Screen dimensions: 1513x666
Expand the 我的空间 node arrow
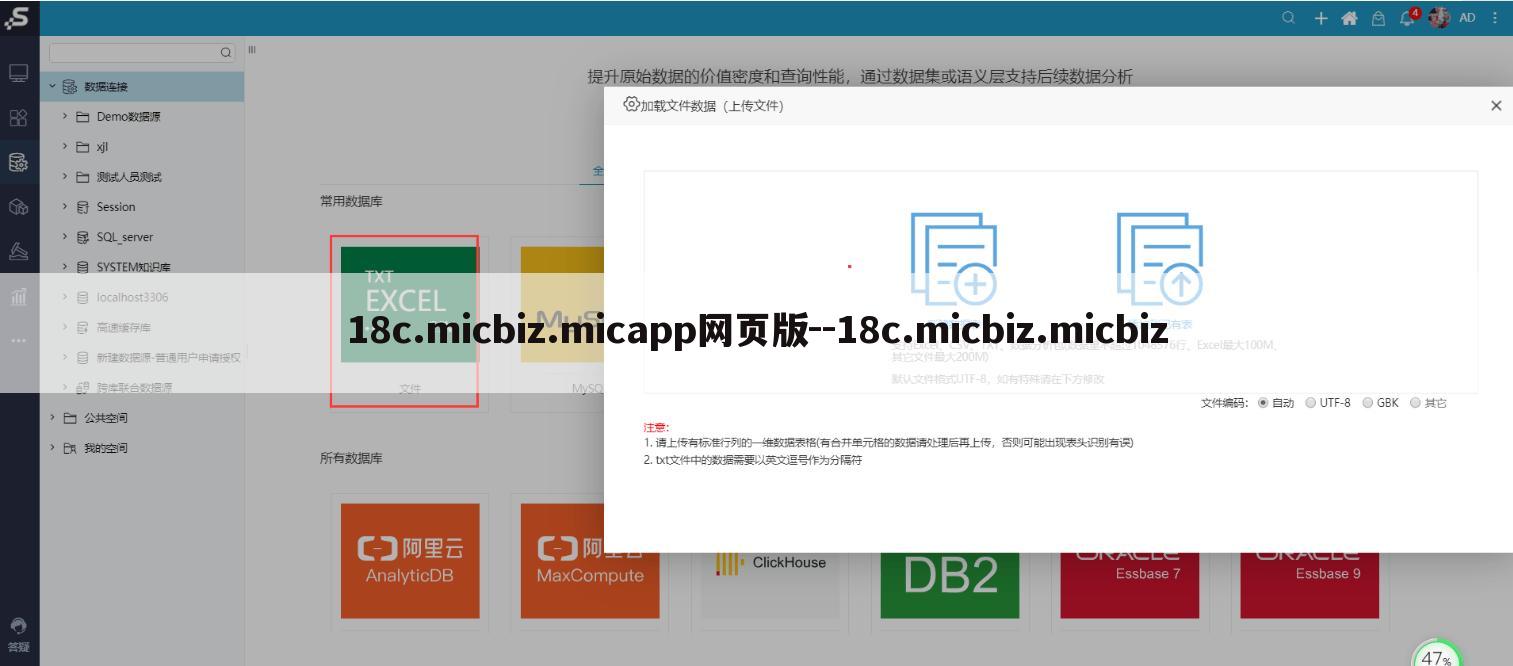(52, 448)
